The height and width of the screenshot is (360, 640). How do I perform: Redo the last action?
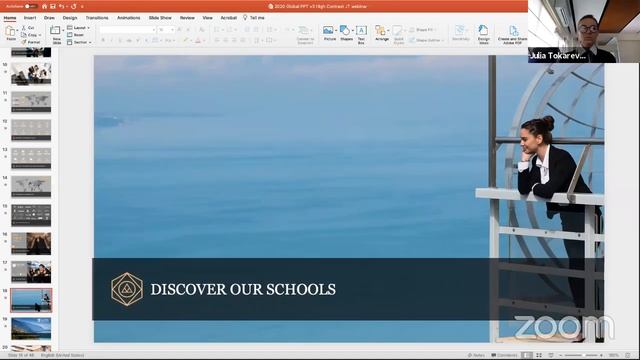(73, 7)
